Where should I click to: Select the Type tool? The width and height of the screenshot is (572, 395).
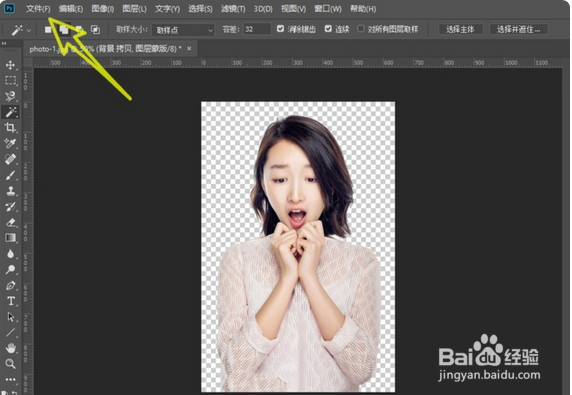10,301
